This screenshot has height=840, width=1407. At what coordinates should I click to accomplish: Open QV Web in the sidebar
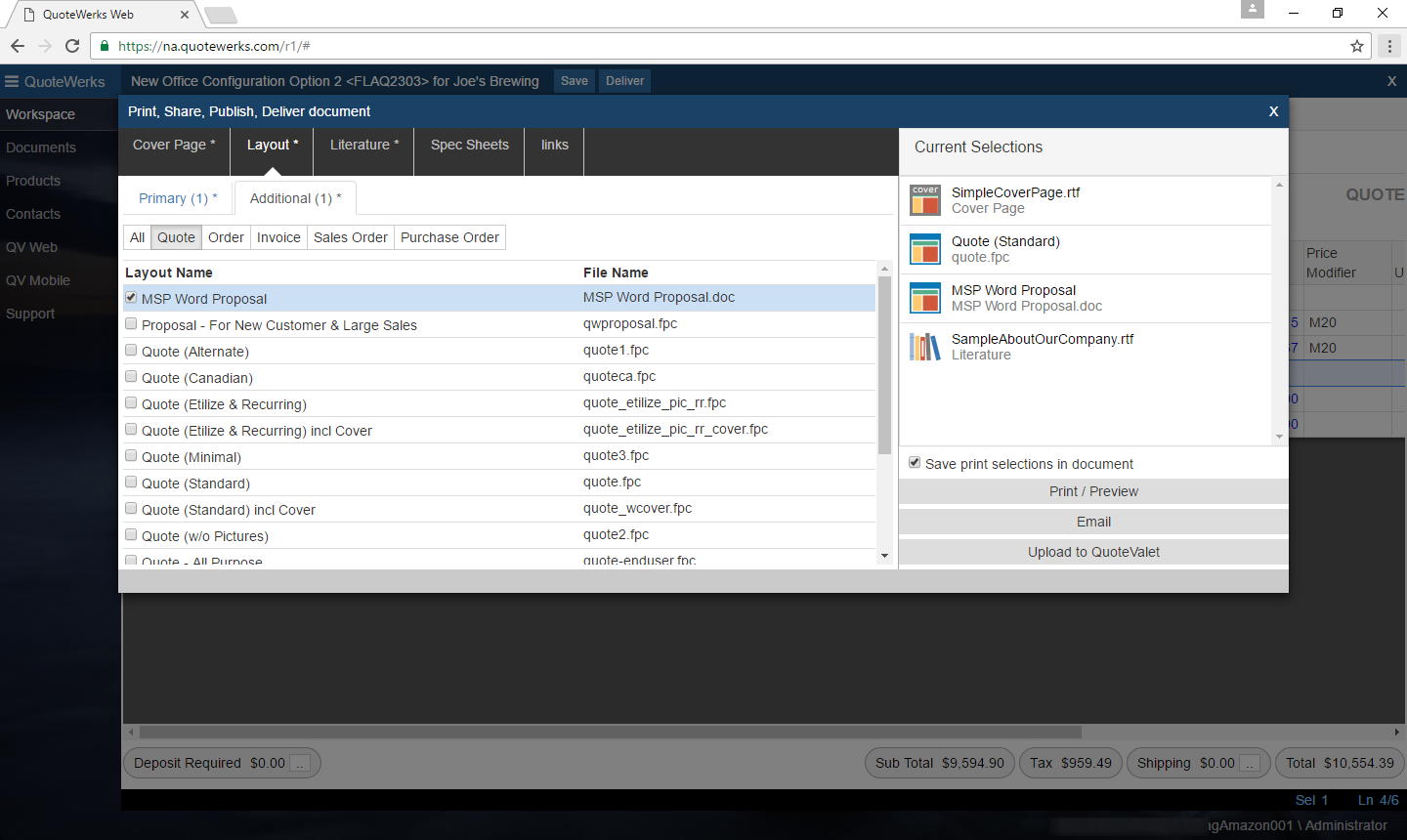tap(31, 247)
